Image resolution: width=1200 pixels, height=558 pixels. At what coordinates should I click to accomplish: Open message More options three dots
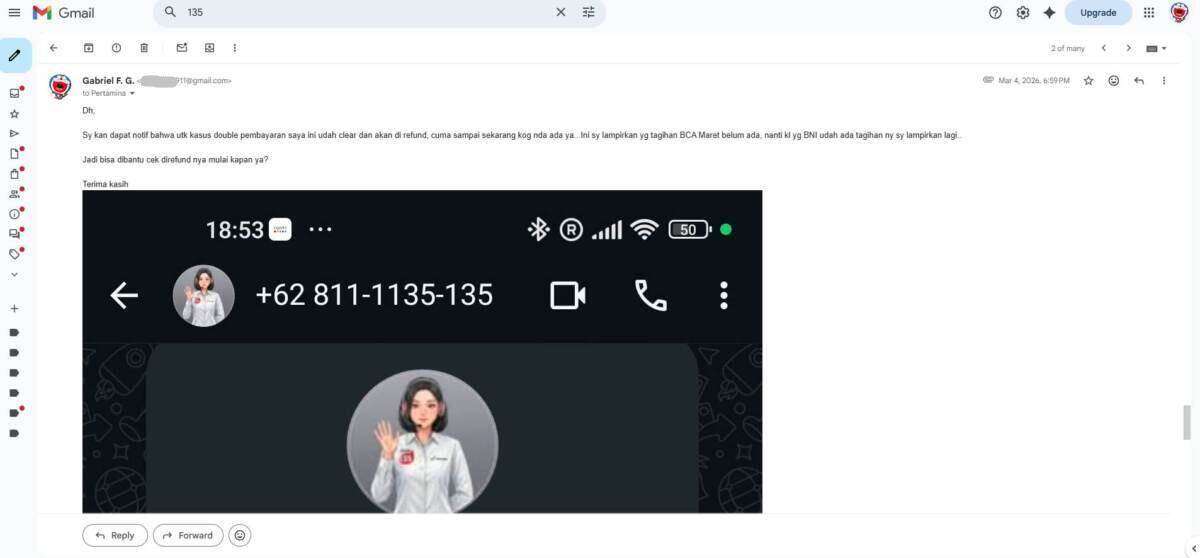(1163, 80)
